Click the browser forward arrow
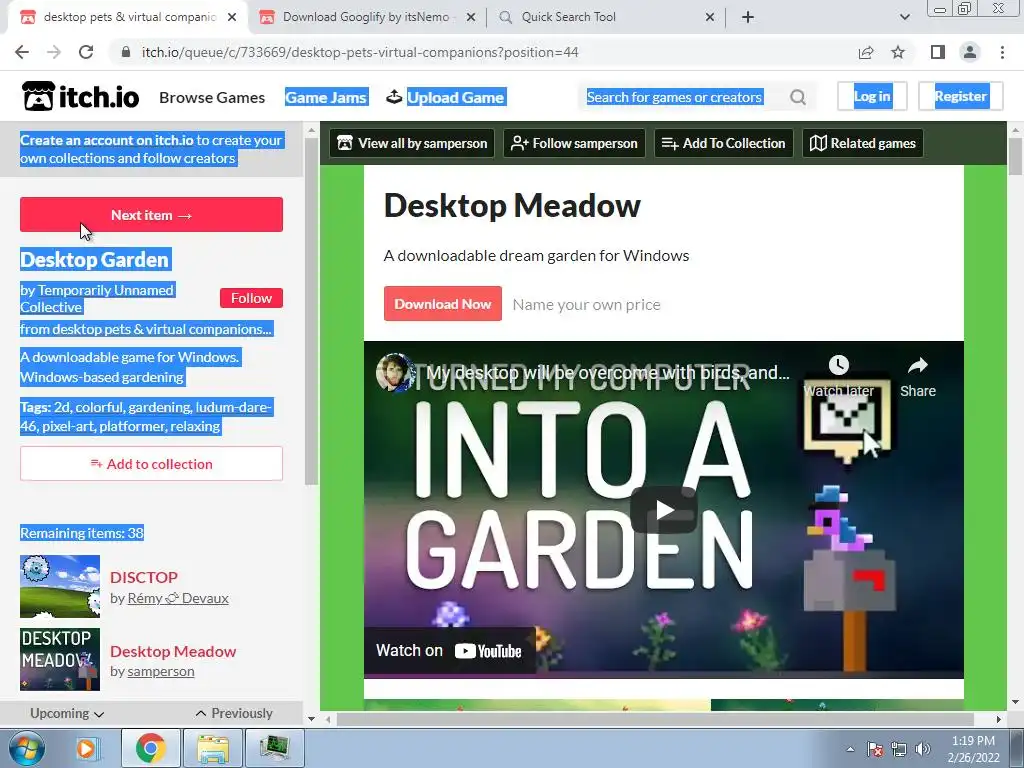The width and height of the screenshot is (1024, 768). pyautogui.click(x=54, y=52)
